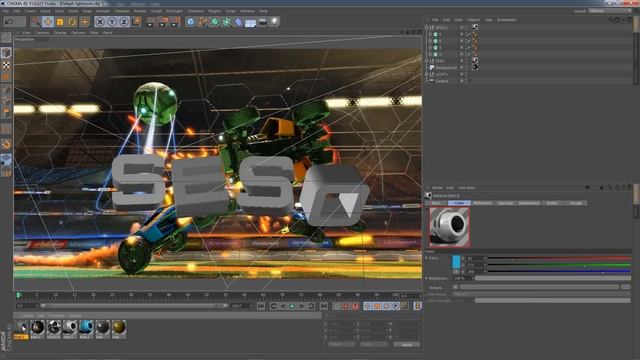Click the Render View icon
The height and width of the screenshot is (360, 640).
(x=151, y=22)
